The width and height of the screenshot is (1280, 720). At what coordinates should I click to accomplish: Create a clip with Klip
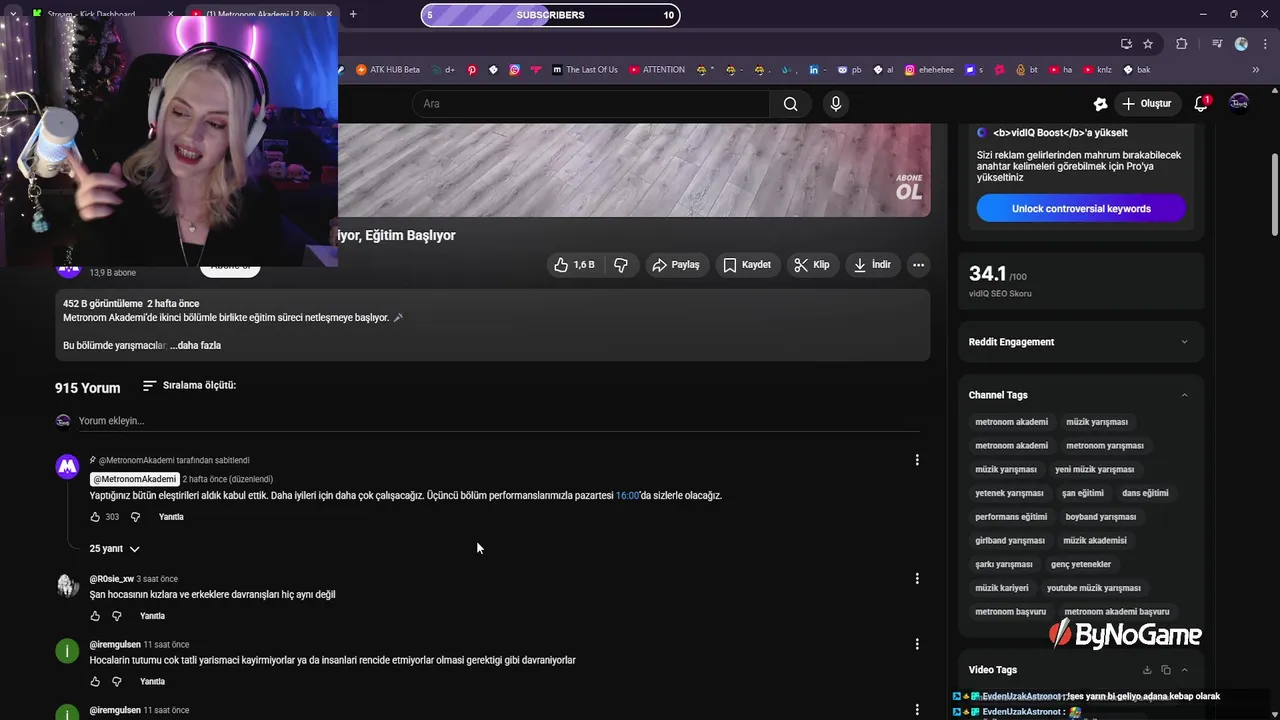tap(812, 265)
